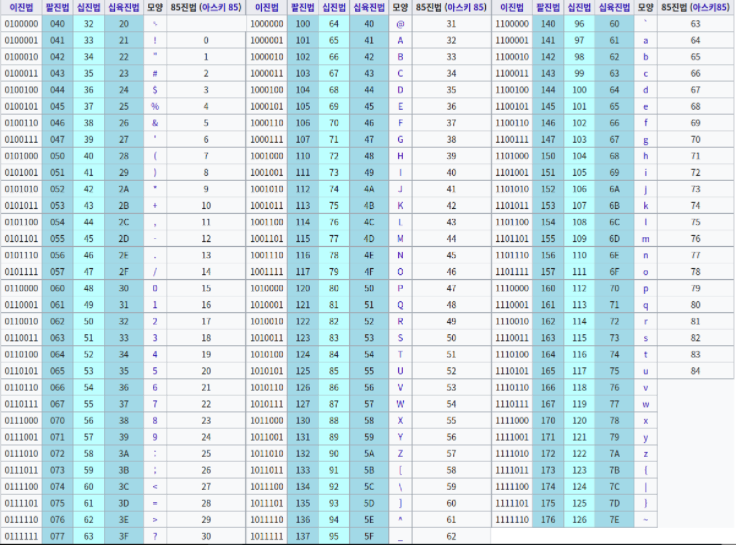Viewport: 736px width, 545px height.
Task: Open the uppercase Q character link
Action: (x=400, y=305)
